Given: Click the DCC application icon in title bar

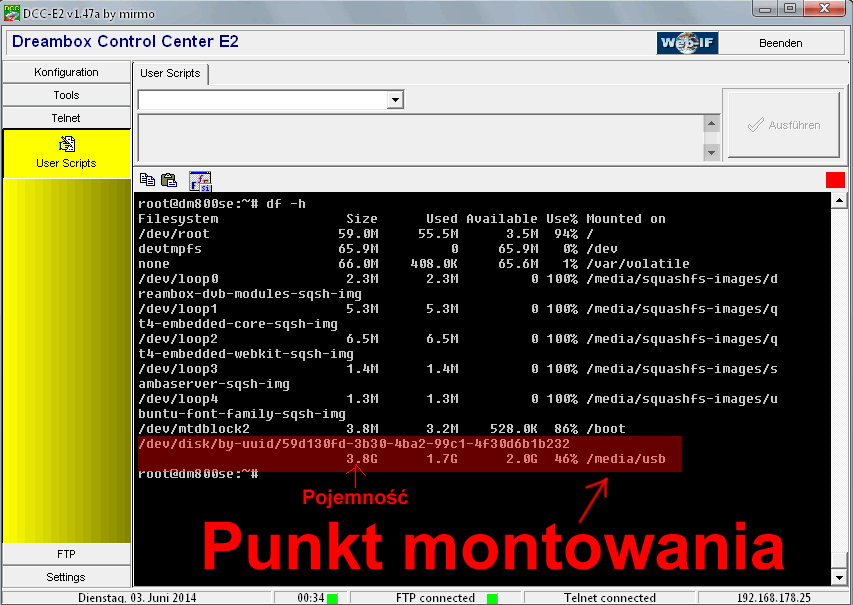Looking at the screenshot, I should [11, 10].
